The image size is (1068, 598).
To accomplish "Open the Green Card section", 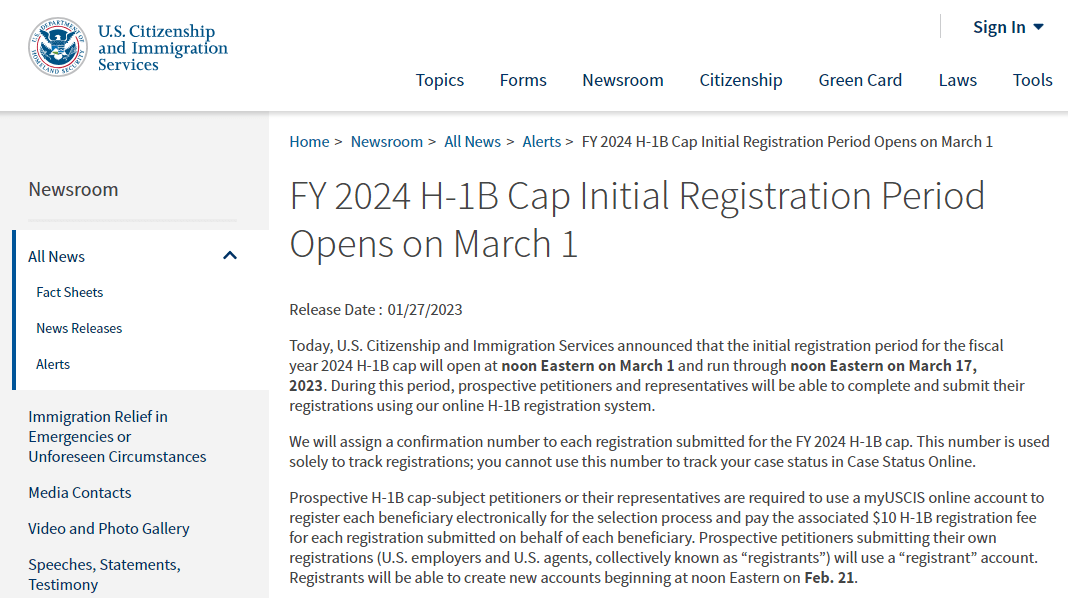I will click(860, 80).
